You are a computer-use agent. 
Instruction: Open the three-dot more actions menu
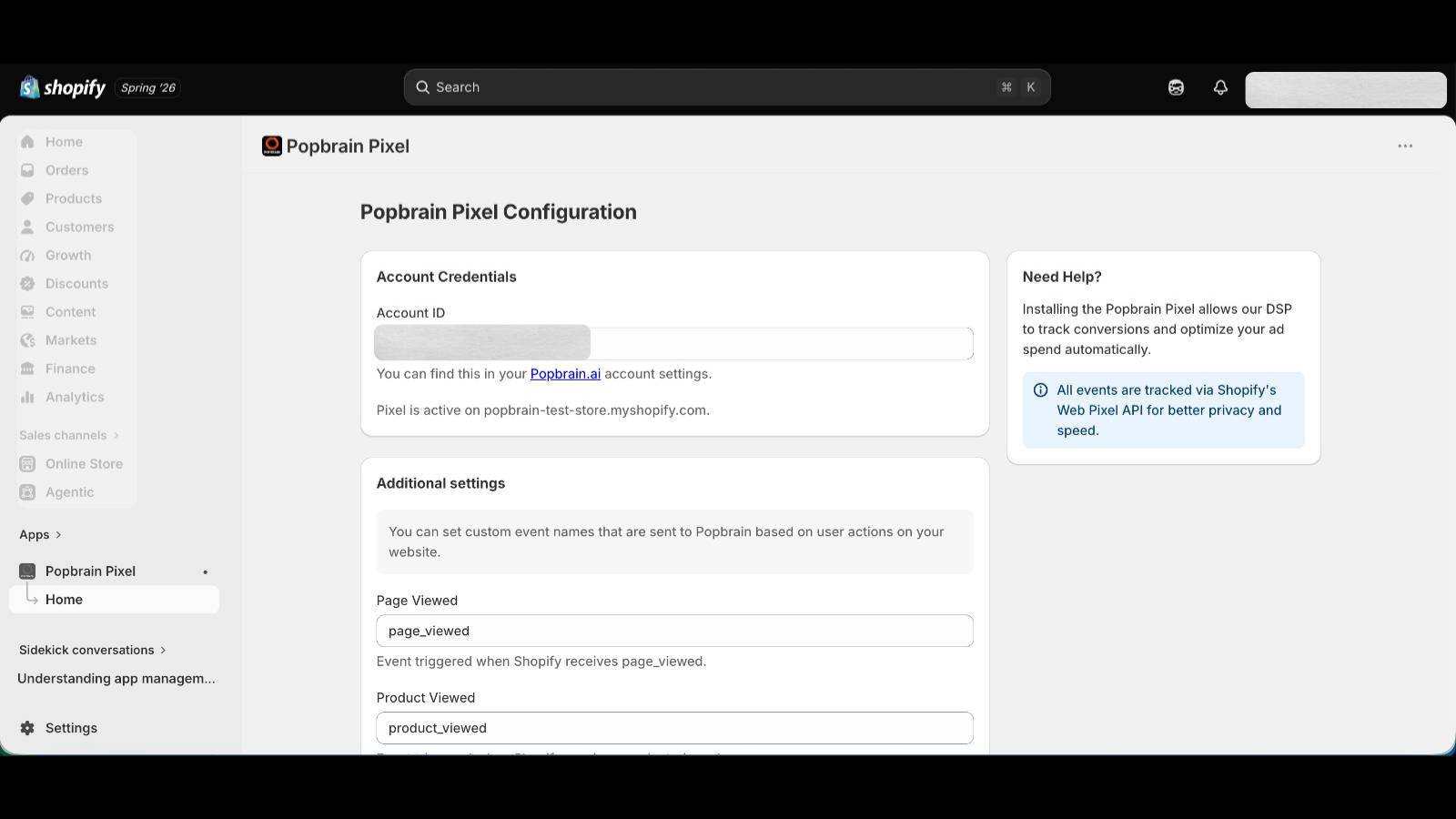1405,146
